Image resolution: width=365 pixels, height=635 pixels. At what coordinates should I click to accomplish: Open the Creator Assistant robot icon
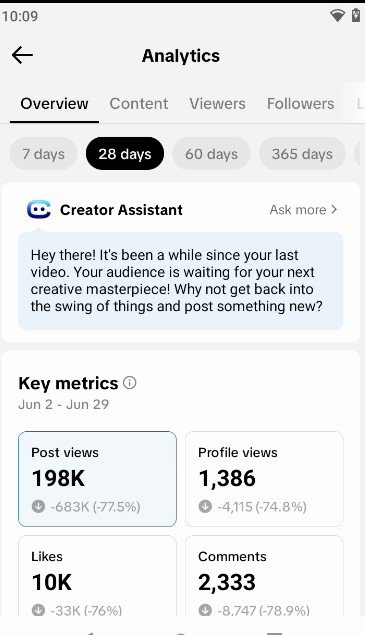click(39, 210)
